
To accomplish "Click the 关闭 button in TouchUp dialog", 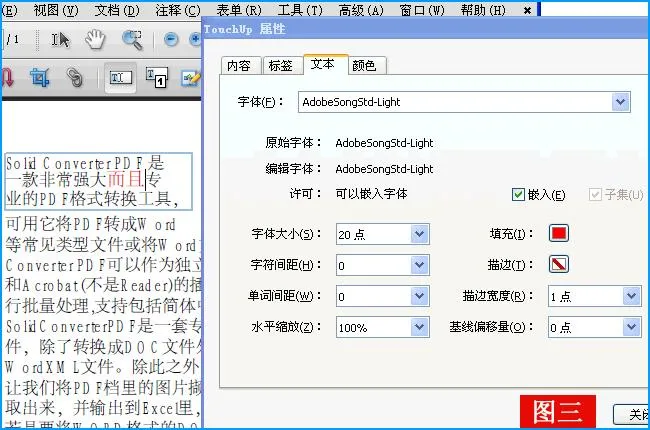I will (632, 415).
